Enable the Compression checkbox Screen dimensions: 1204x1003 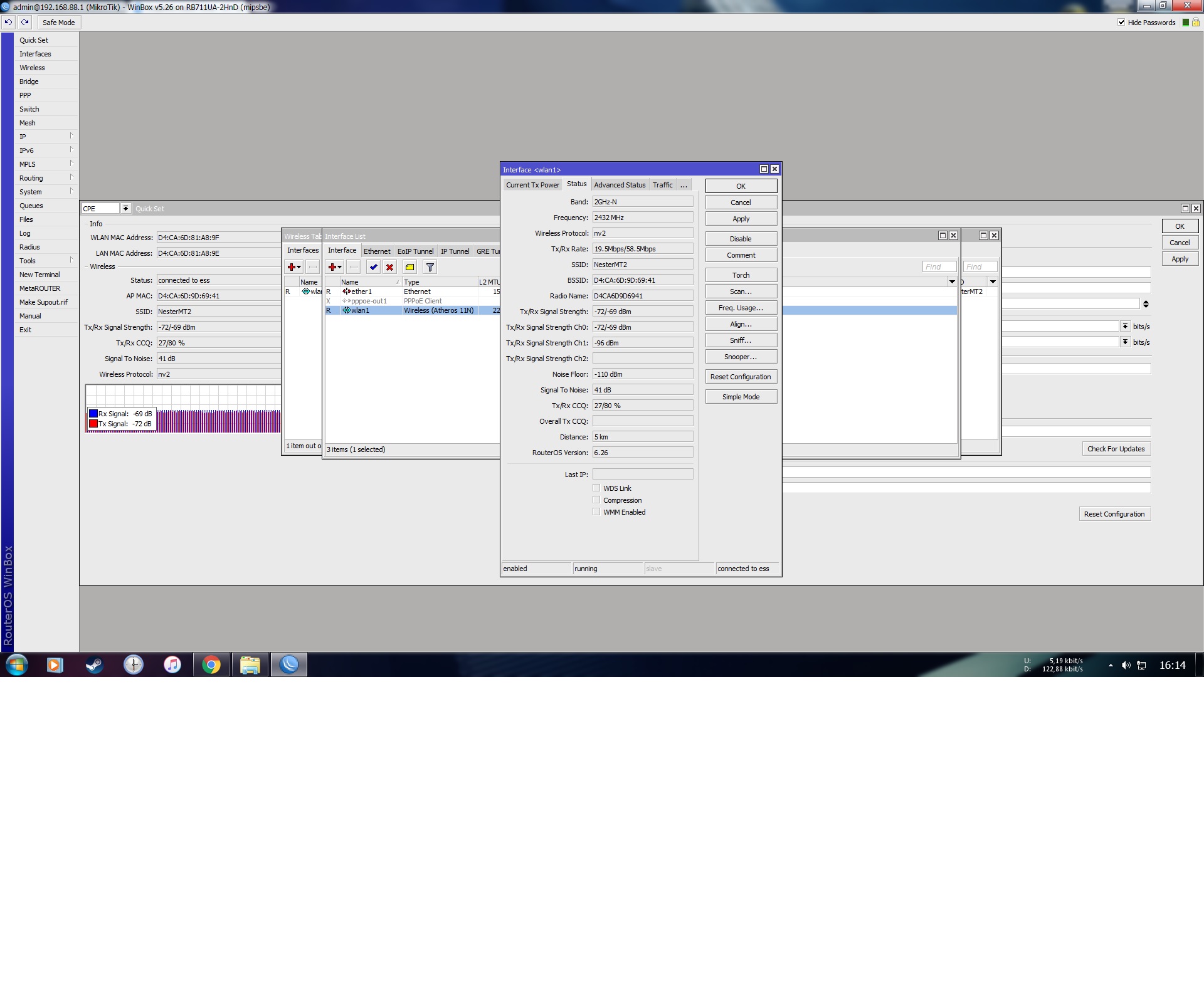(596, 500)
